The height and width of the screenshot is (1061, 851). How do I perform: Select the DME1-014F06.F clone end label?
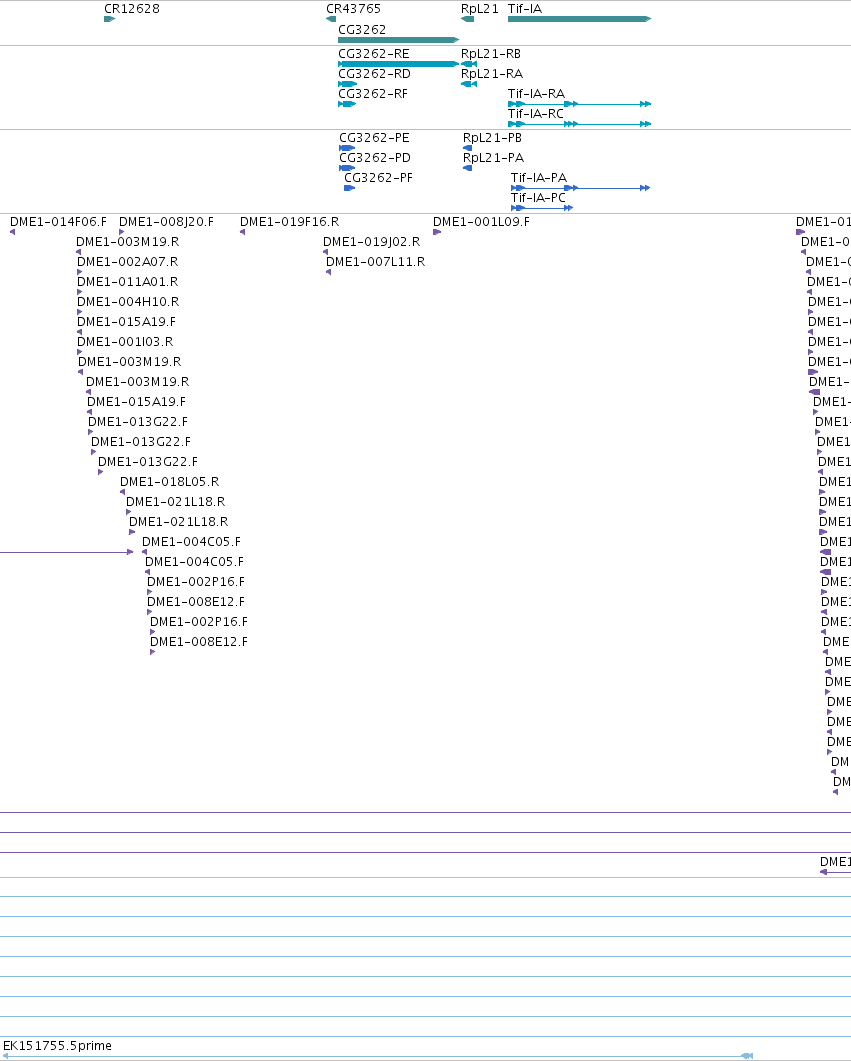pos(58,221)
